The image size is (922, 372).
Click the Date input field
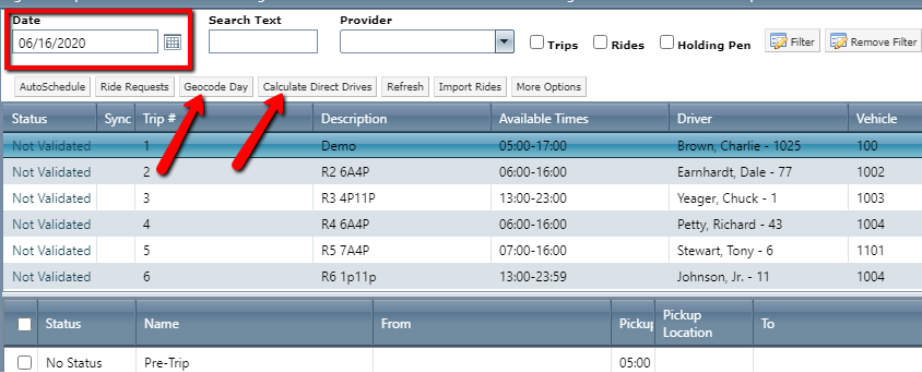click(85, 42)
